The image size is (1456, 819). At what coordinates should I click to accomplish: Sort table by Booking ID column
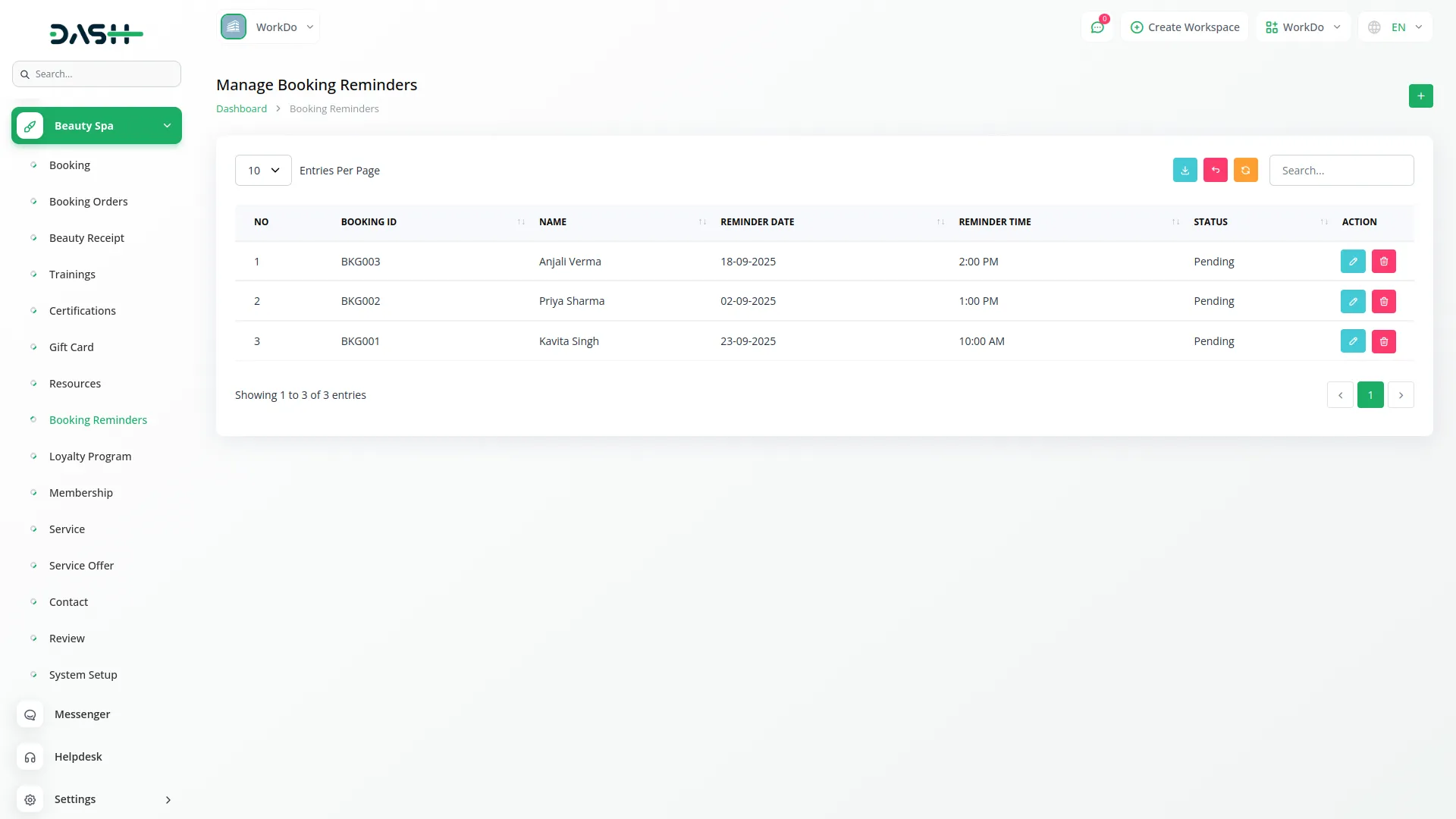pos(369,222)
